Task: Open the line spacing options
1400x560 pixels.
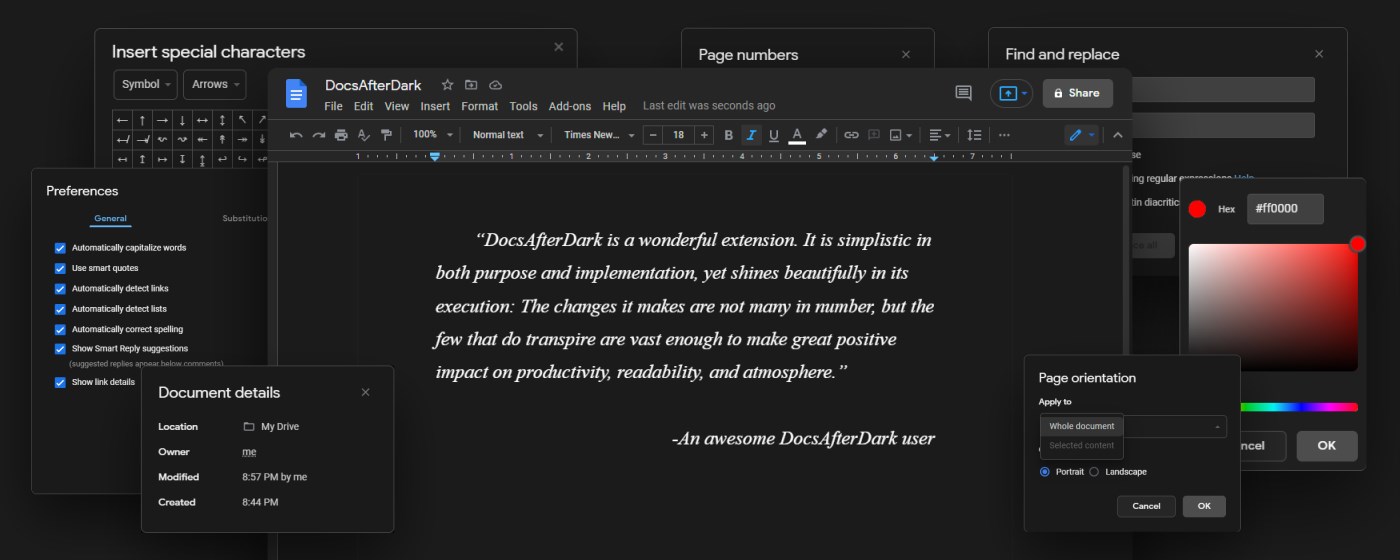Action: [975, 135]
